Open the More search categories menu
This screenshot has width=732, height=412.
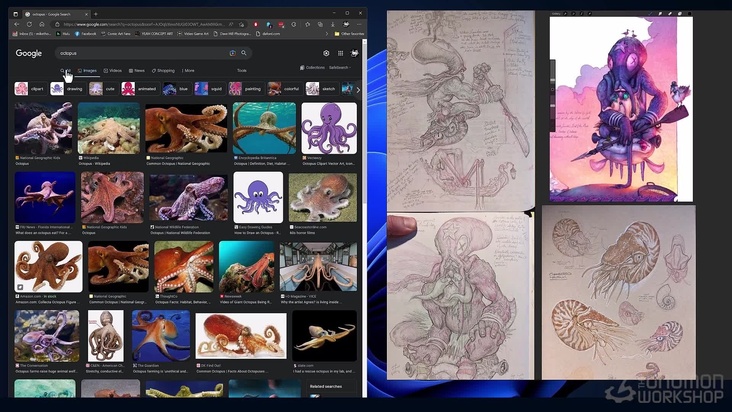point(187,71)
